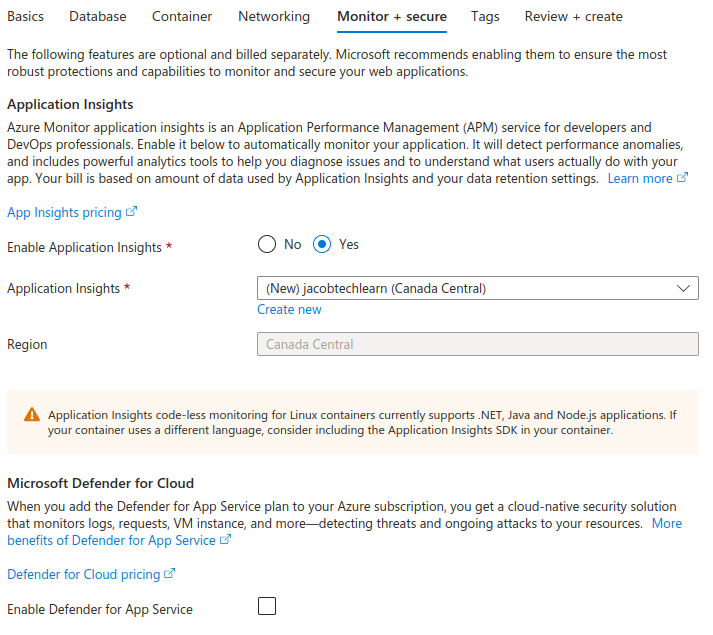Open the Networking tab

pos(274,17)
